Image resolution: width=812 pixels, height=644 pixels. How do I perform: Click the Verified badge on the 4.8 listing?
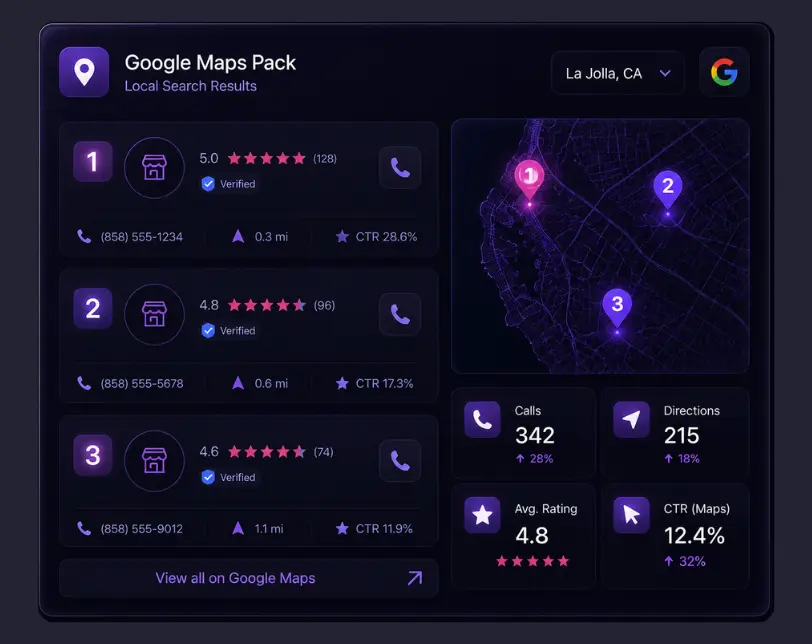point(228,330)
